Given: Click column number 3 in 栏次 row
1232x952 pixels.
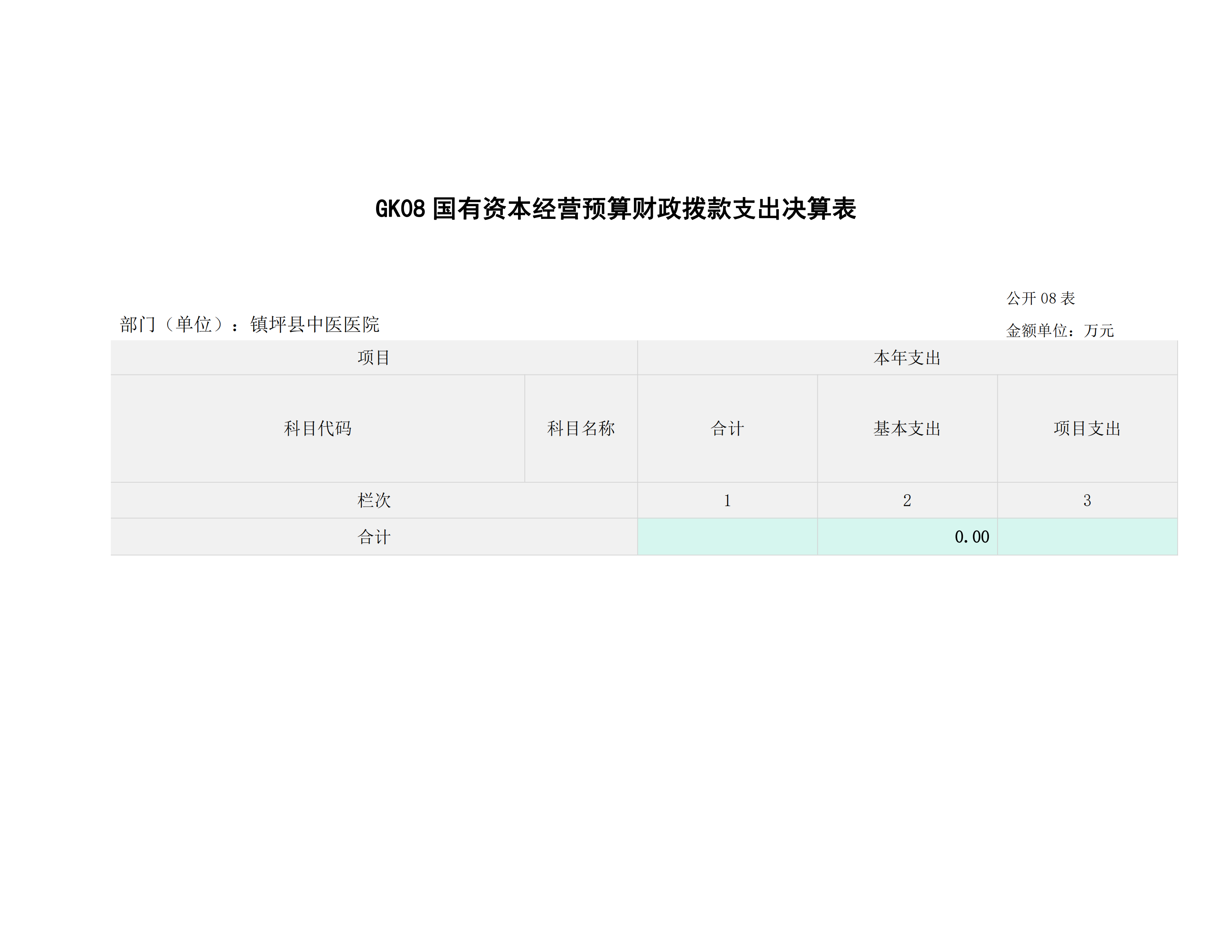Looking at the screenshot, I should [1087, 500].
